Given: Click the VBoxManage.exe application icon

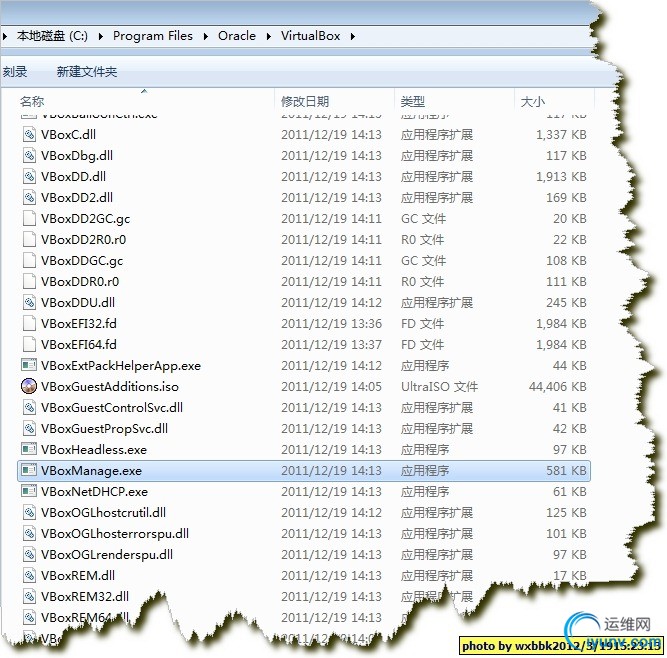Looking at the screenshot, I should 29,470.
